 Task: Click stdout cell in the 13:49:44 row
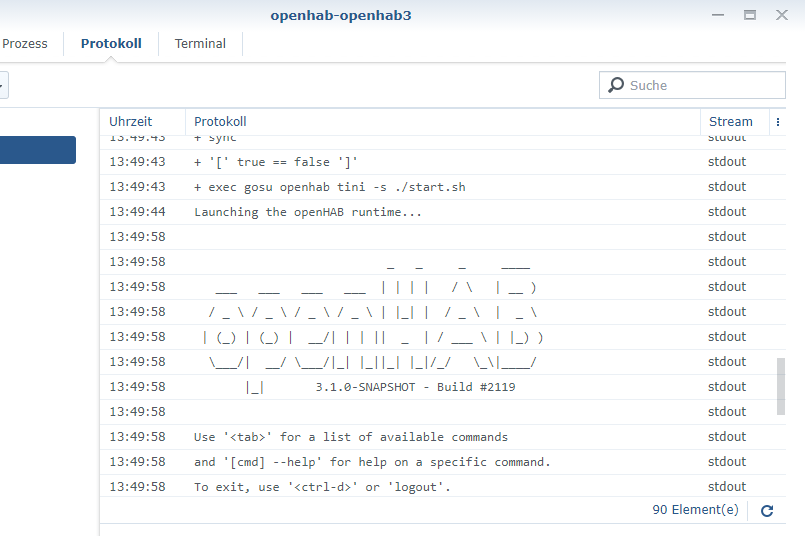[x=726, y=212]
